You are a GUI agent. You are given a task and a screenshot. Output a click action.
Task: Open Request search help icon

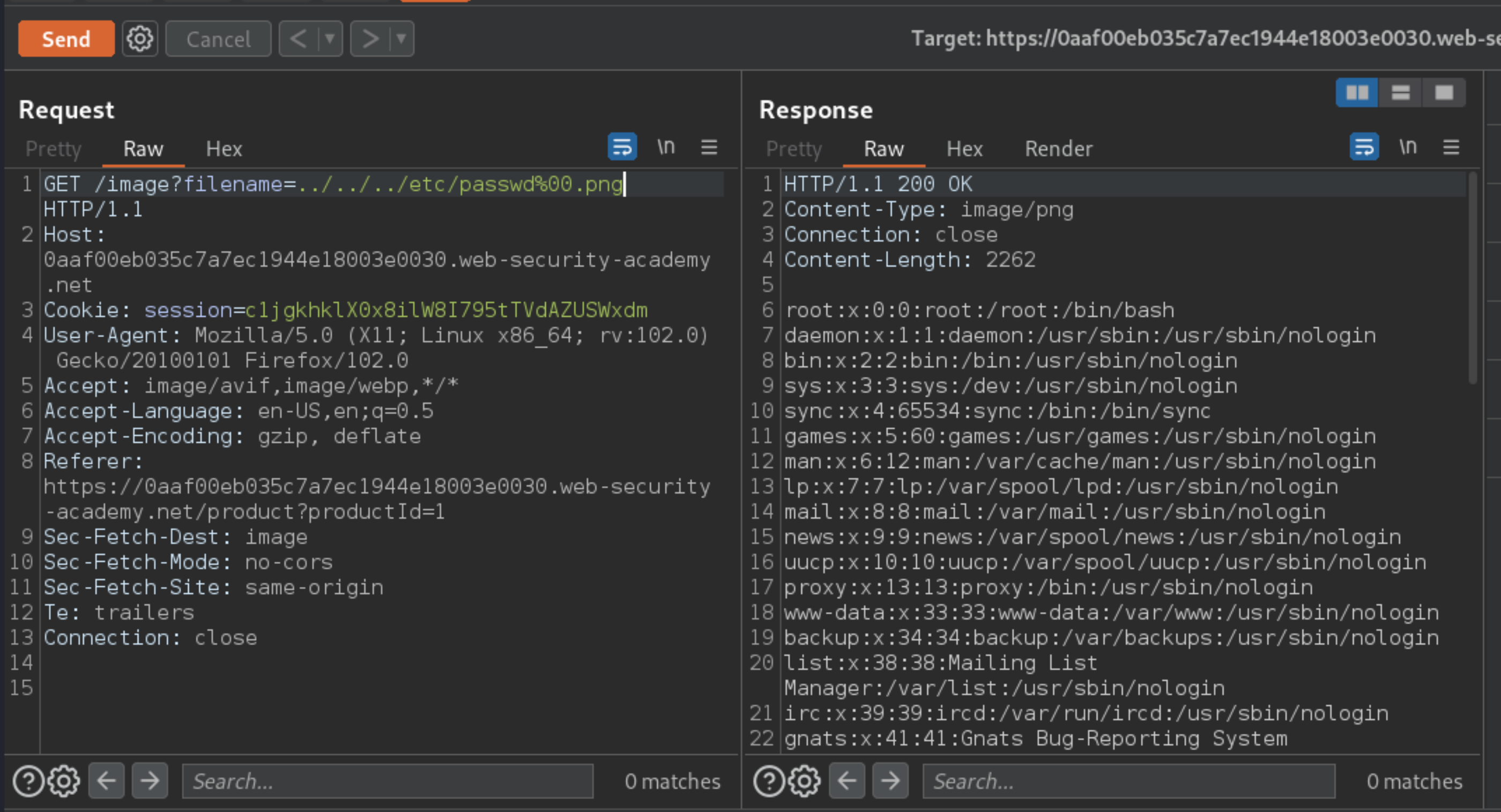[x=28, y=780]
